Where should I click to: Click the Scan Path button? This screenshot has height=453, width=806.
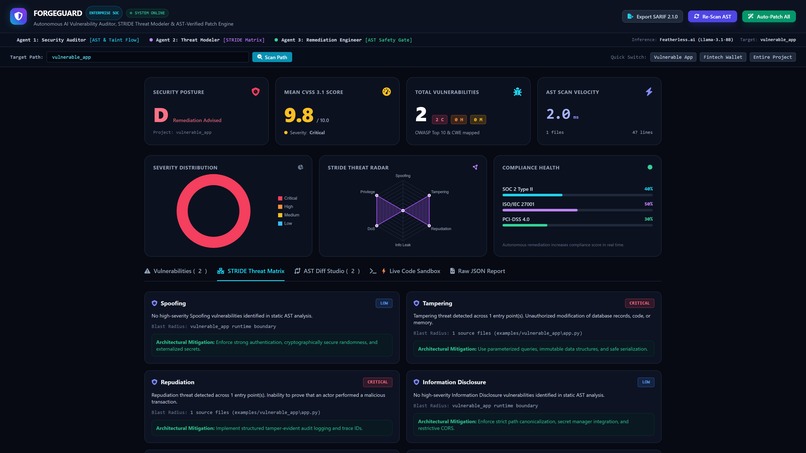(x=272, y=57)
